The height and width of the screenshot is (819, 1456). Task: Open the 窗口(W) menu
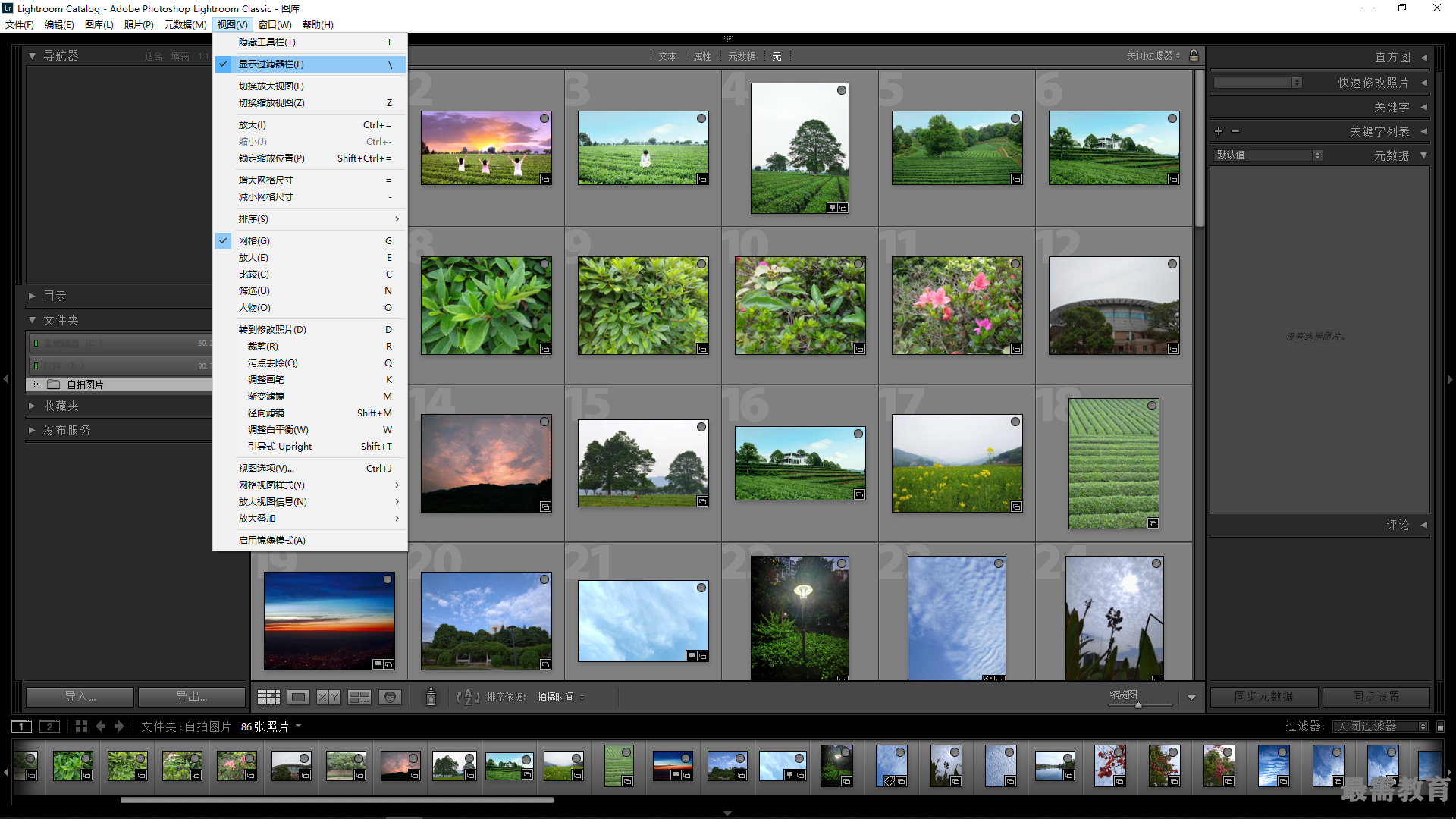coord(275,24)
